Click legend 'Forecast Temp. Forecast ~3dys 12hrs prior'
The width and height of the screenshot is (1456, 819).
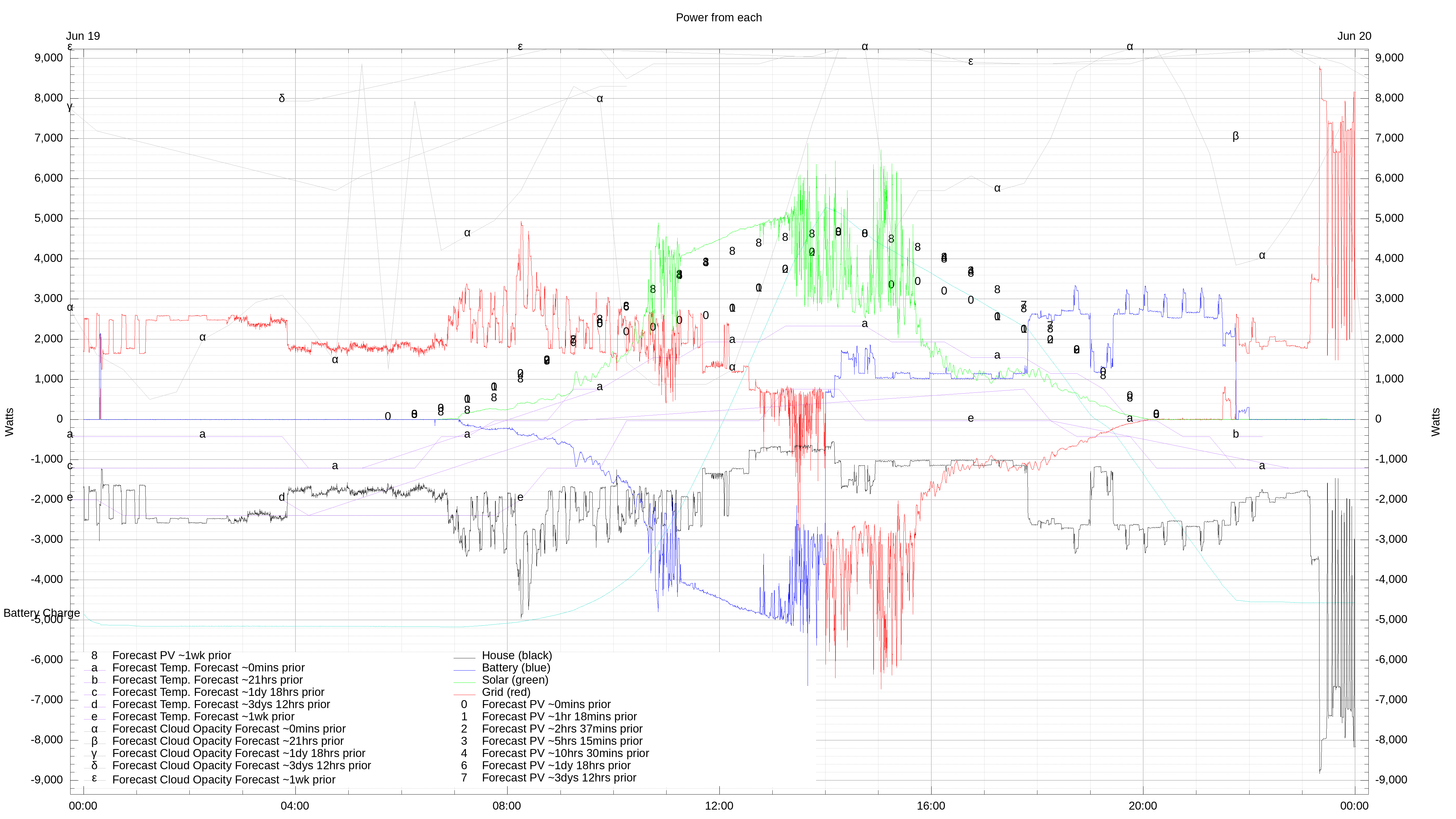click(x=221, y=705)
